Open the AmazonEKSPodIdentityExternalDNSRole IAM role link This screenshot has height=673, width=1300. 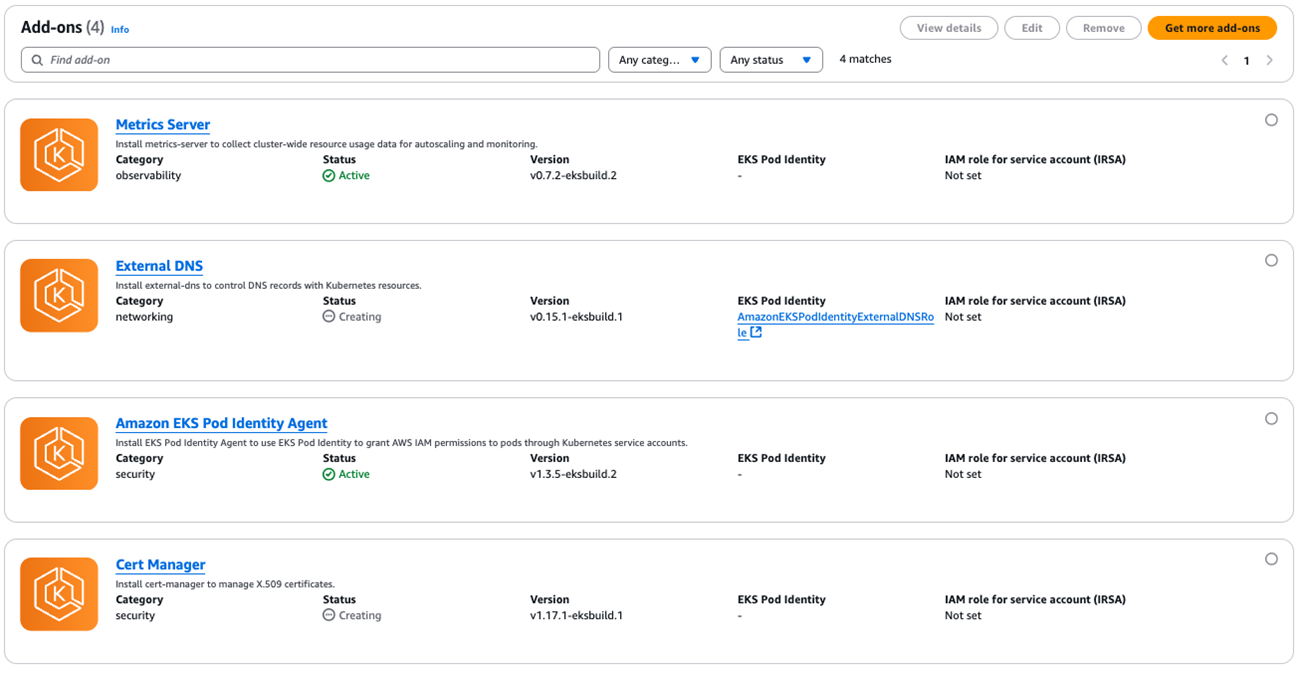pyautogui.click(x=835, y=316)
